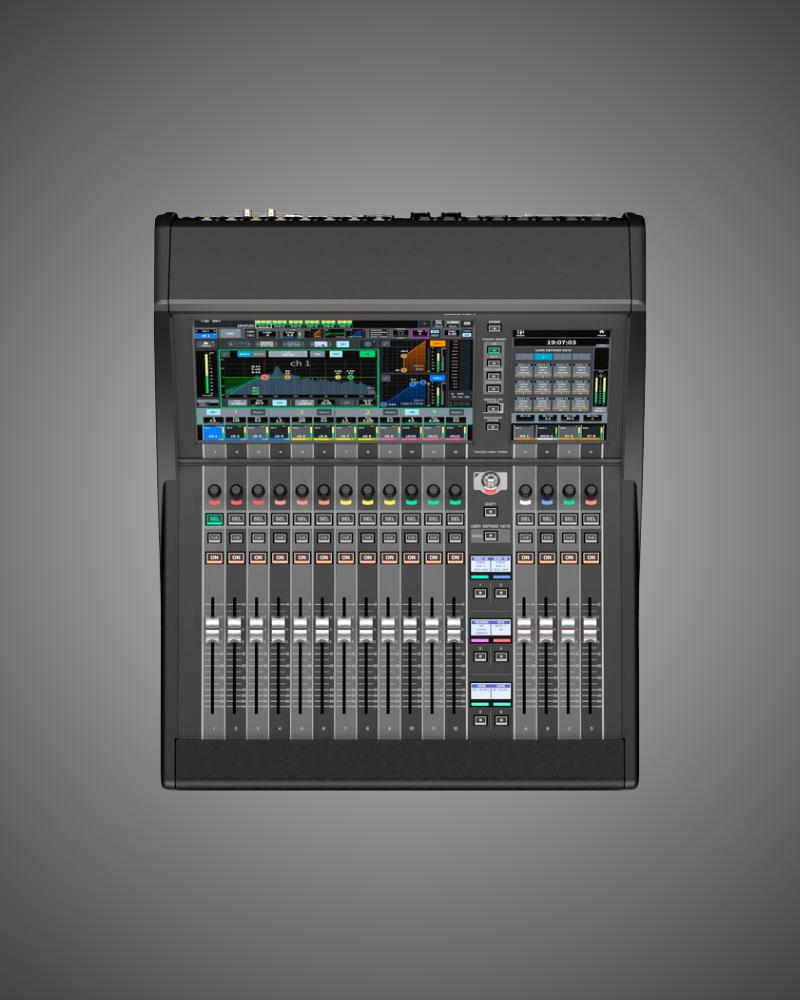Image resolution: width=800 pixels, height=1000 pixels.
Task: Toggle the ON key for channel D
Action: click(591, 557)
